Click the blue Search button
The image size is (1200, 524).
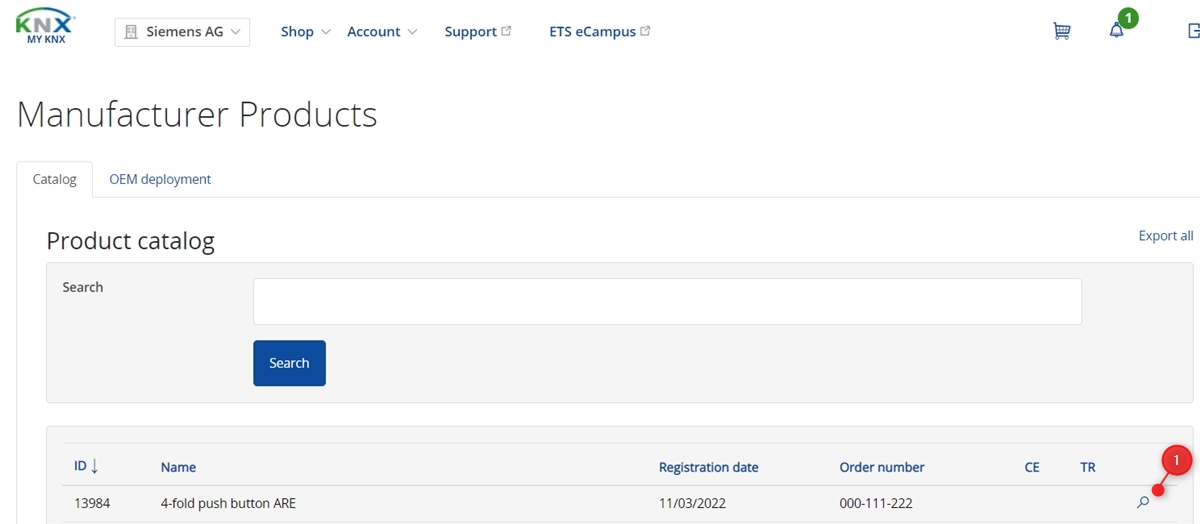point(289,363)
